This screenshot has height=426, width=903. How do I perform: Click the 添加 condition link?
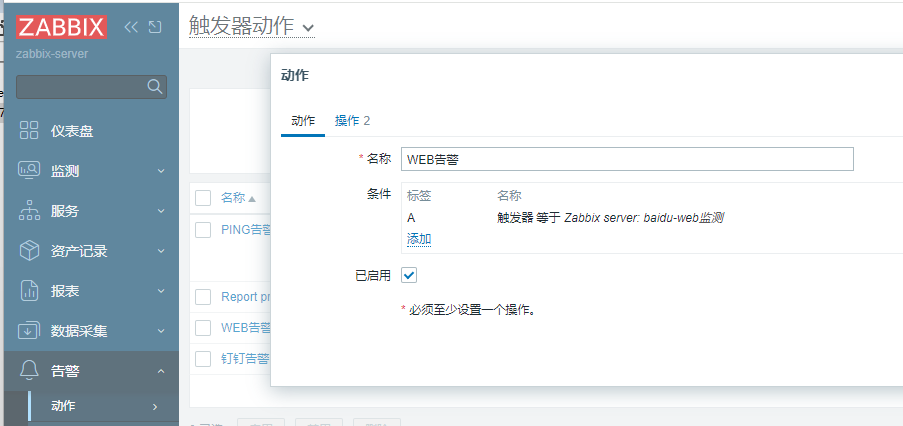(x=419, y=239)
